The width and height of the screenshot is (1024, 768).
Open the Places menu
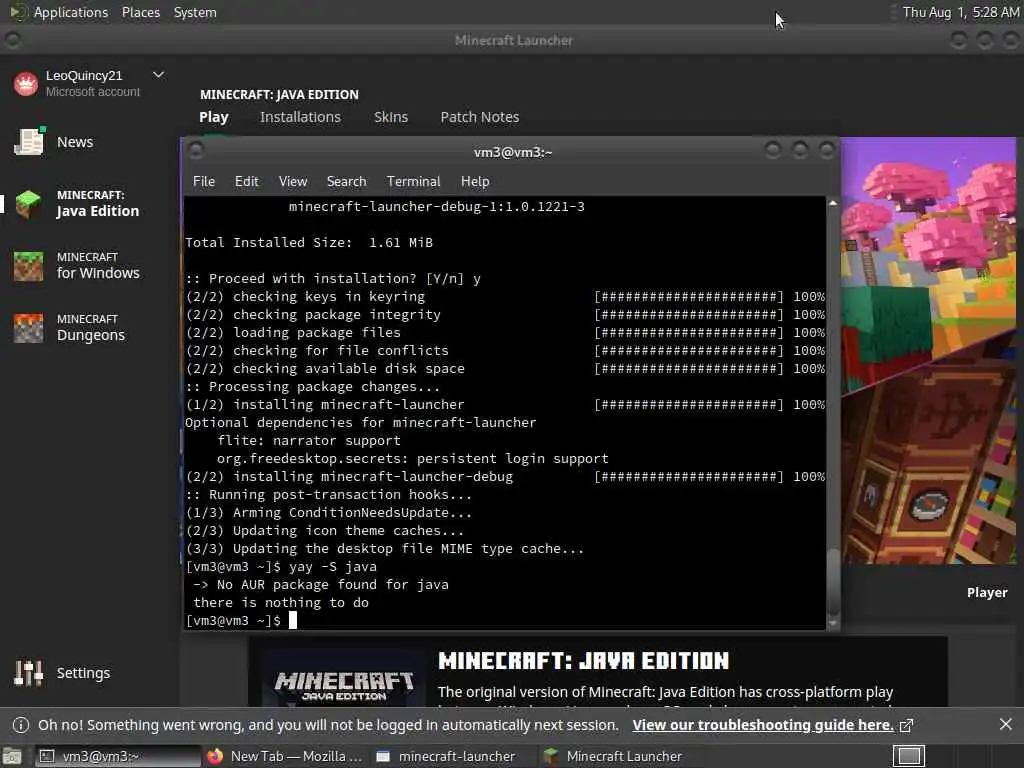140,12
